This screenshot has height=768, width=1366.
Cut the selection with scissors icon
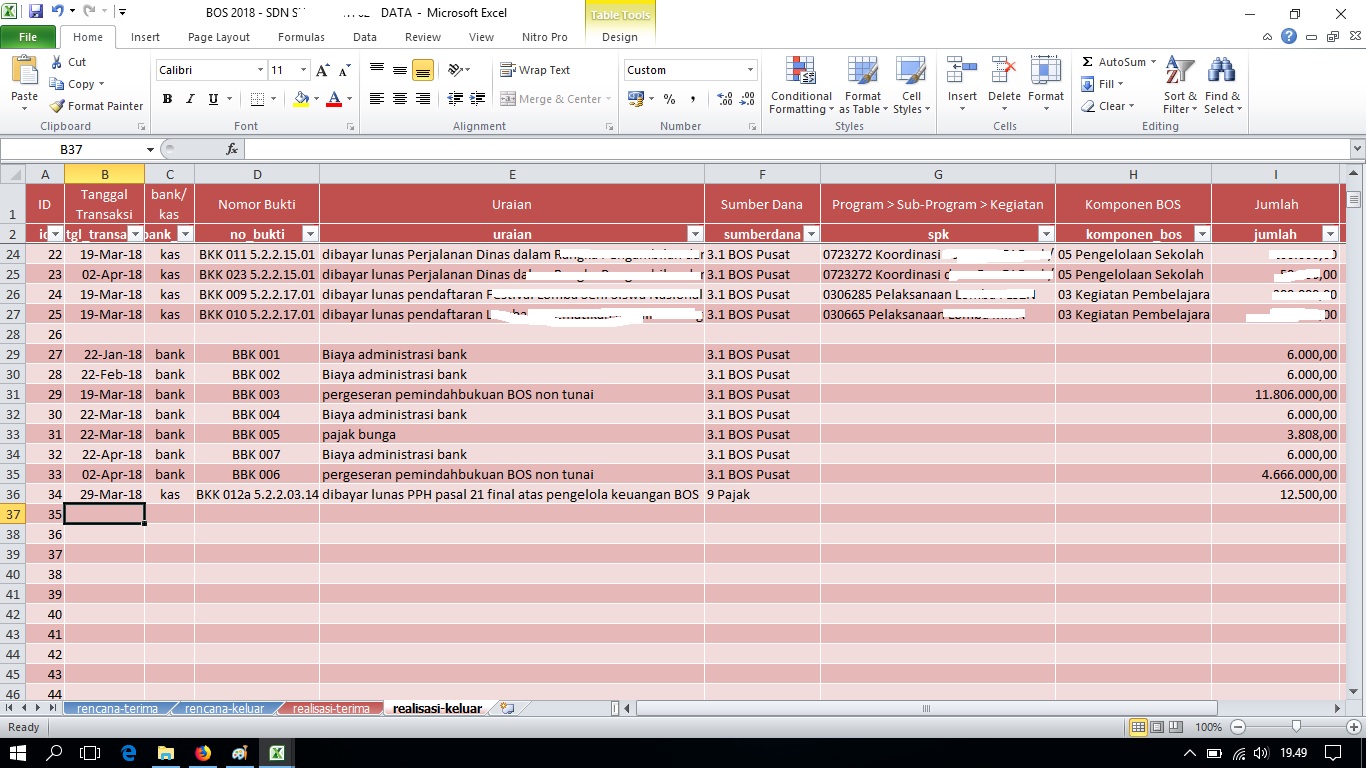pyautogui.click(x=68, y=62)
